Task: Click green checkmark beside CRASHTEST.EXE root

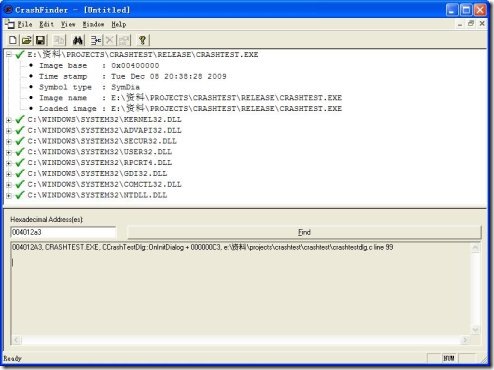Action: (20, 54)
